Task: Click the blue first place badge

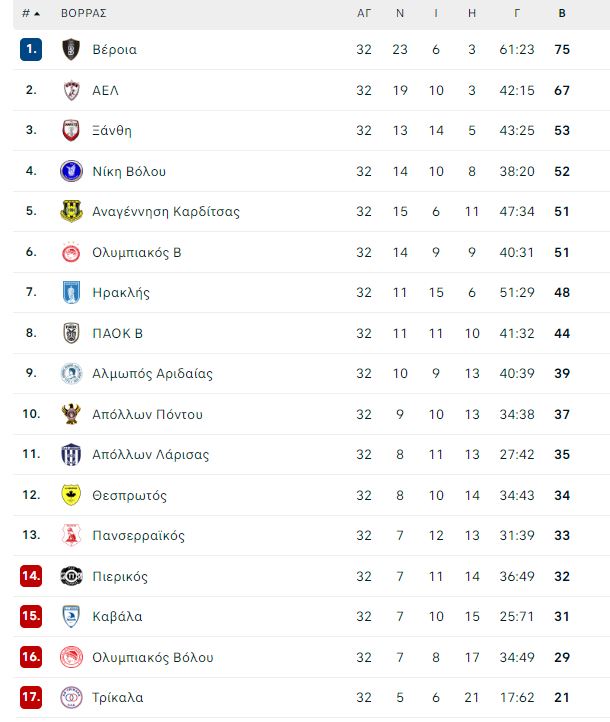Action: (31, 49)
